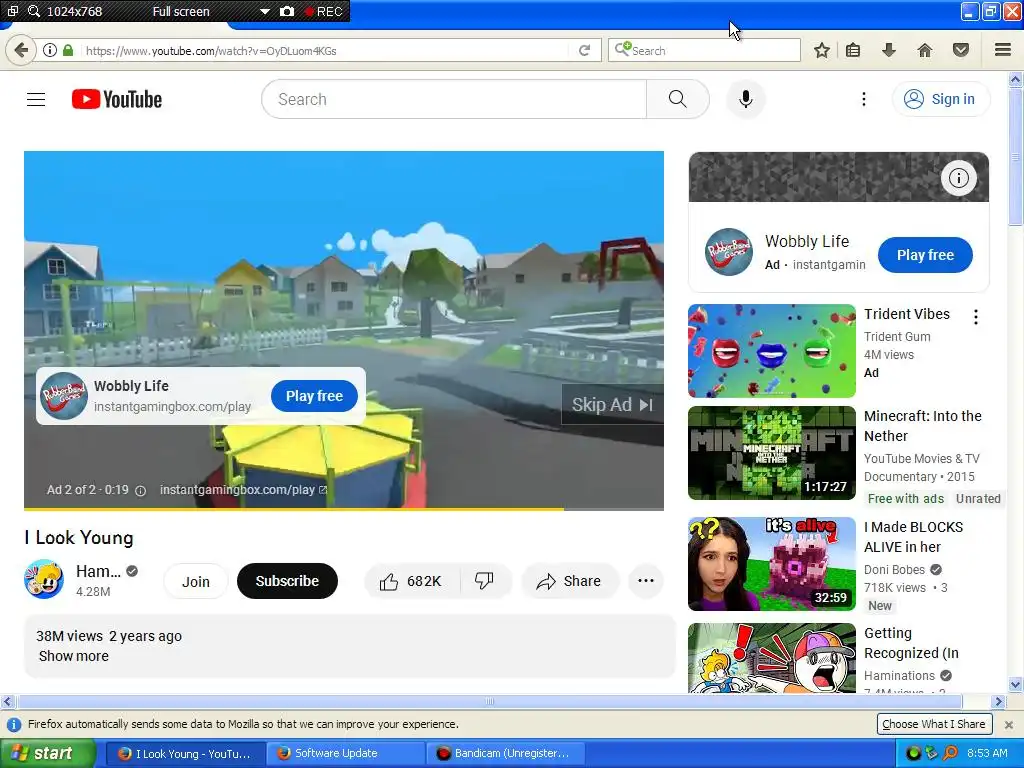Click the horizontal scrollbar right arrow

point(998,702)
